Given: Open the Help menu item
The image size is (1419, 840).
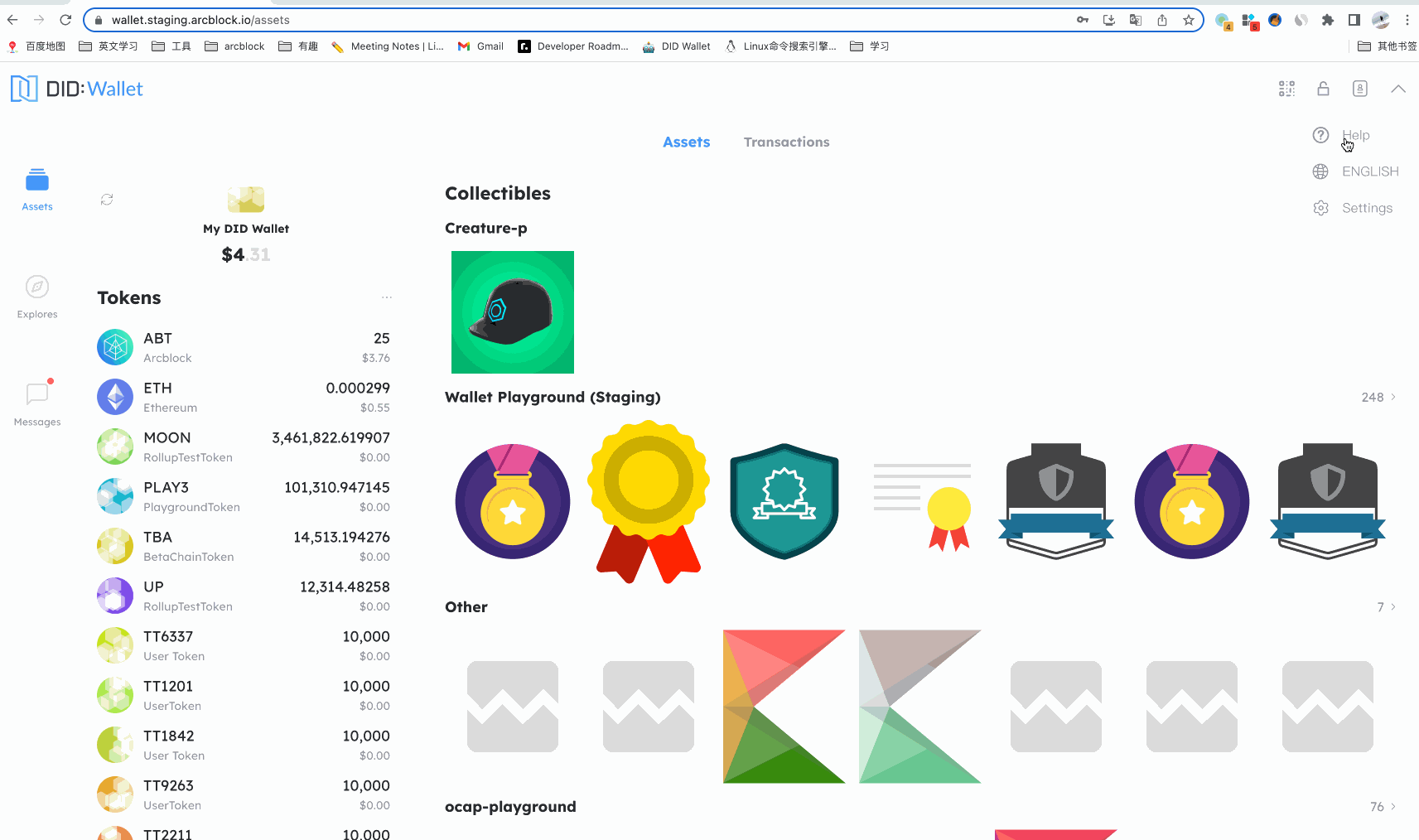Looking at the screenshot, I should (1355, 135).
